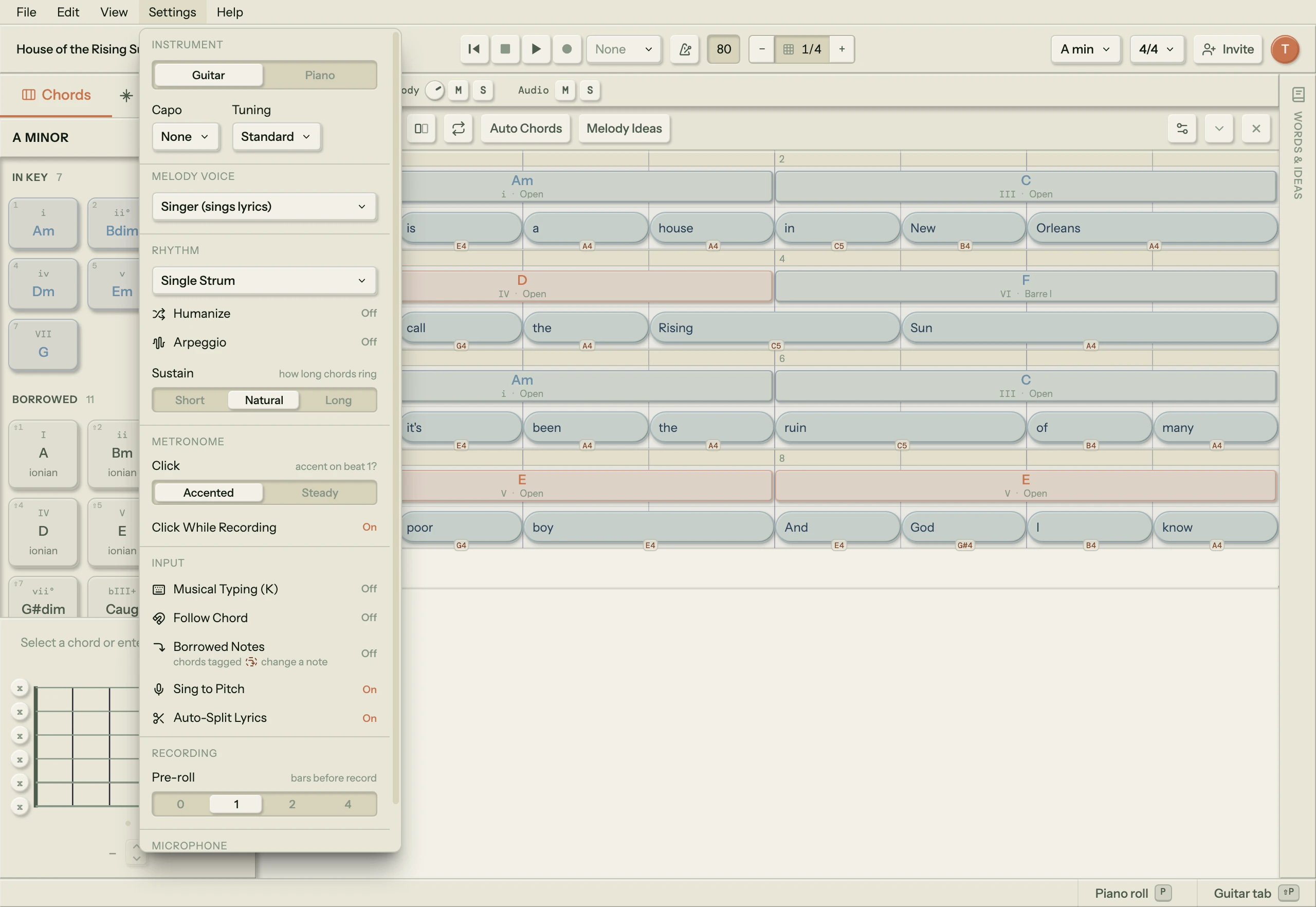The height and width of the screenshot is (907, 1316).
Task: Set Sustain to Long
Action: point(338,400)
